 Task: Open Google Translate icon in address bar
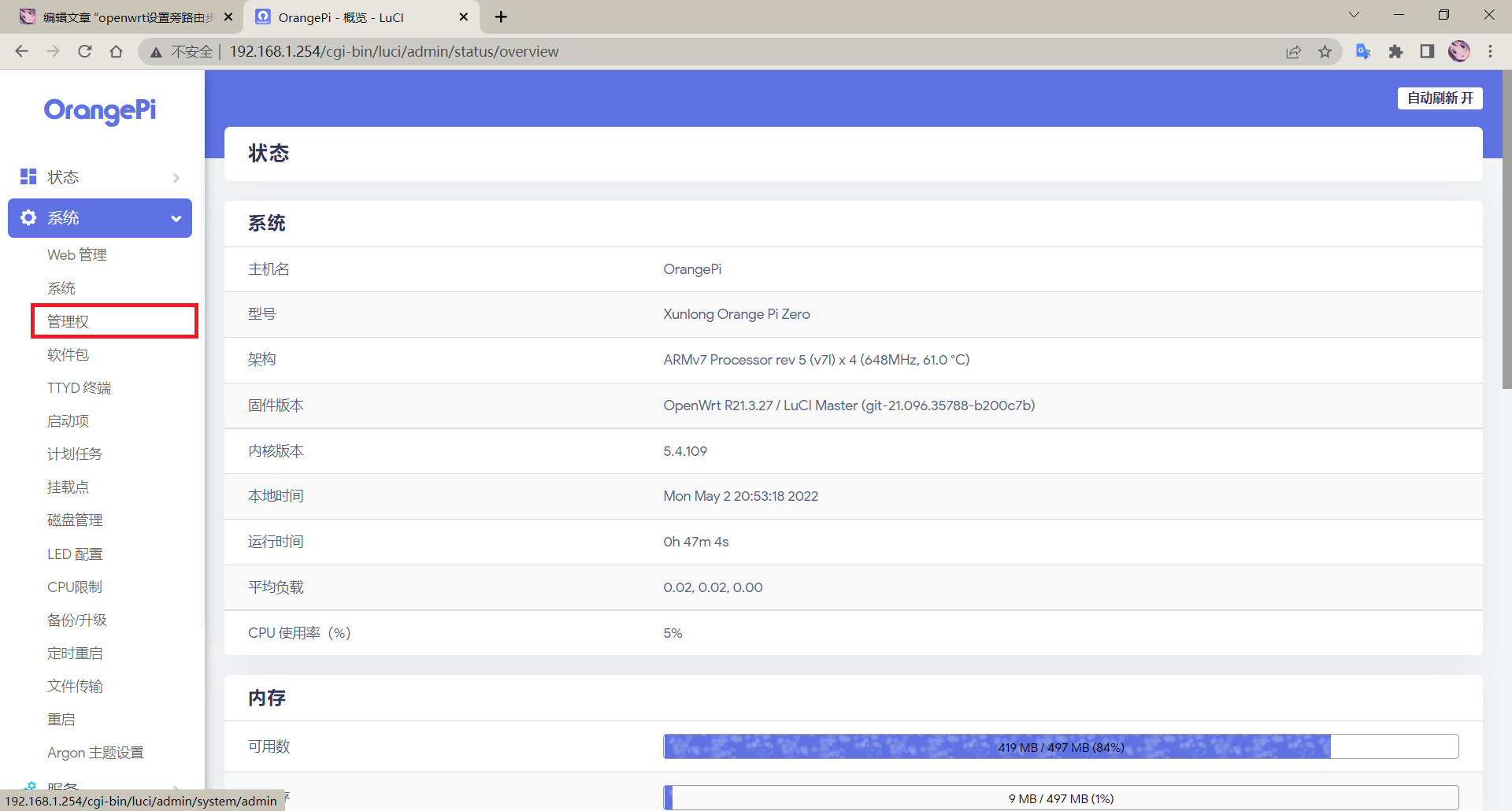point(1363,51)
